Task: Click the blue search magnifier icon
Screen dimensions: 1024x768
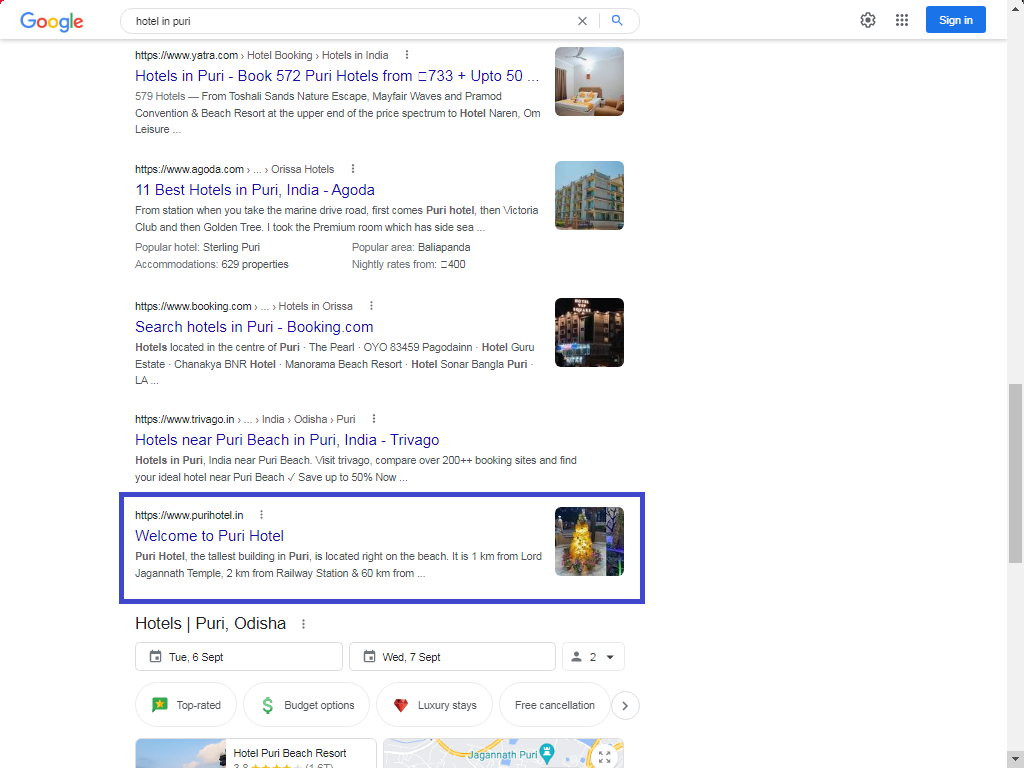Action: 616,20
